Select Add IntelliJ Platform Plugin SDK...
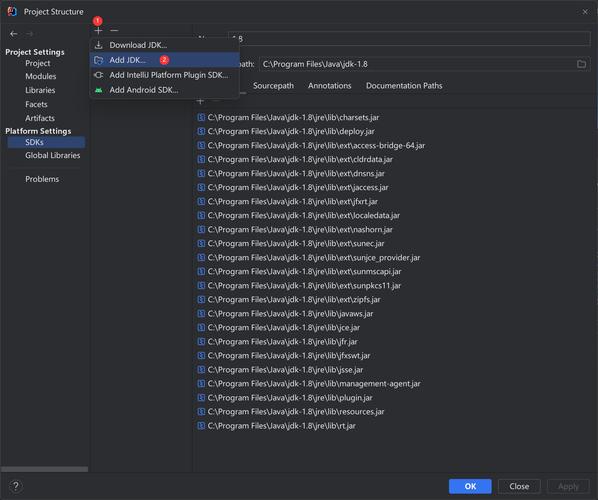Image resolution: width=598 pixels, height=500 pixels. point(165,75)
